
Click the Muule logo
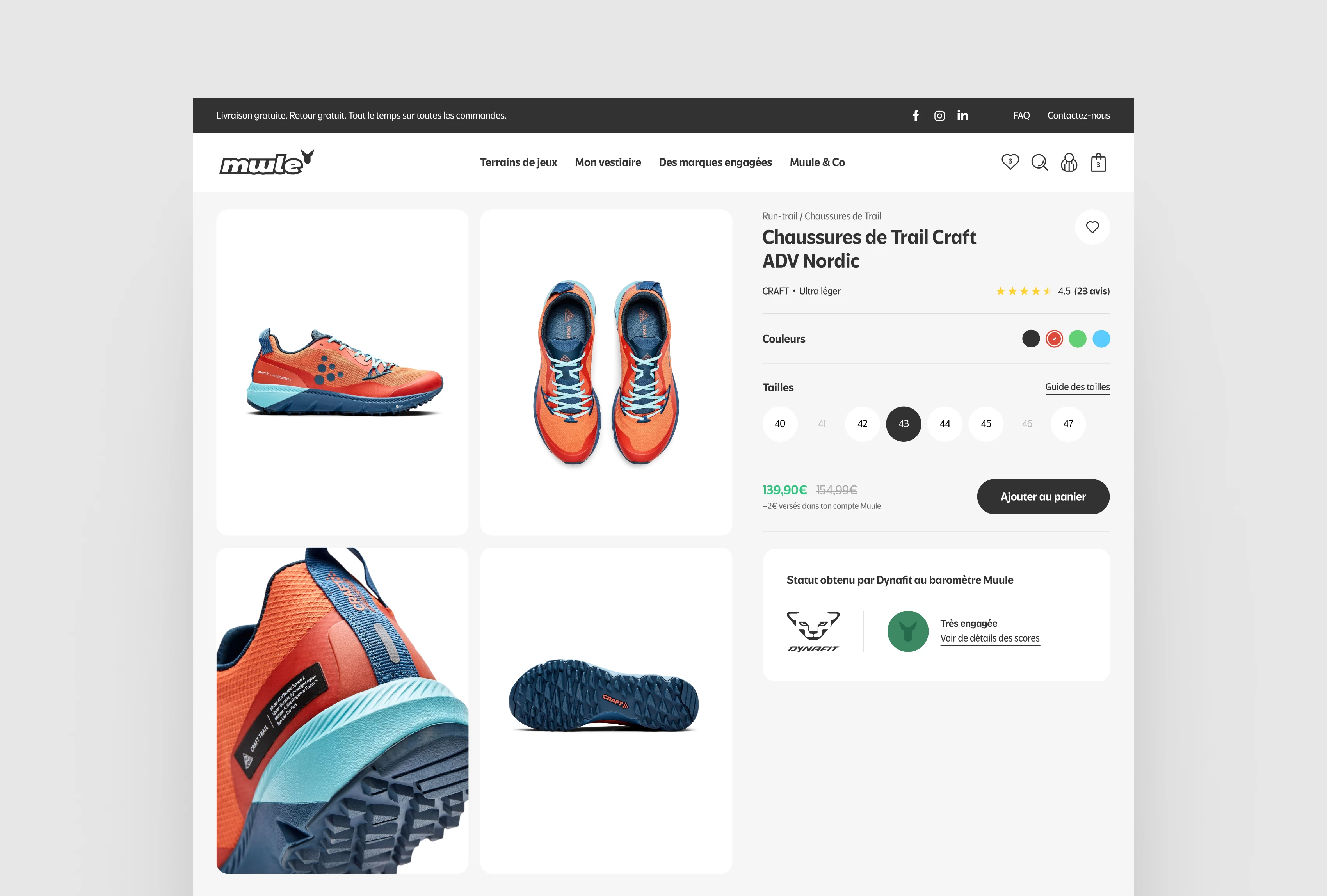coord(267,163)
